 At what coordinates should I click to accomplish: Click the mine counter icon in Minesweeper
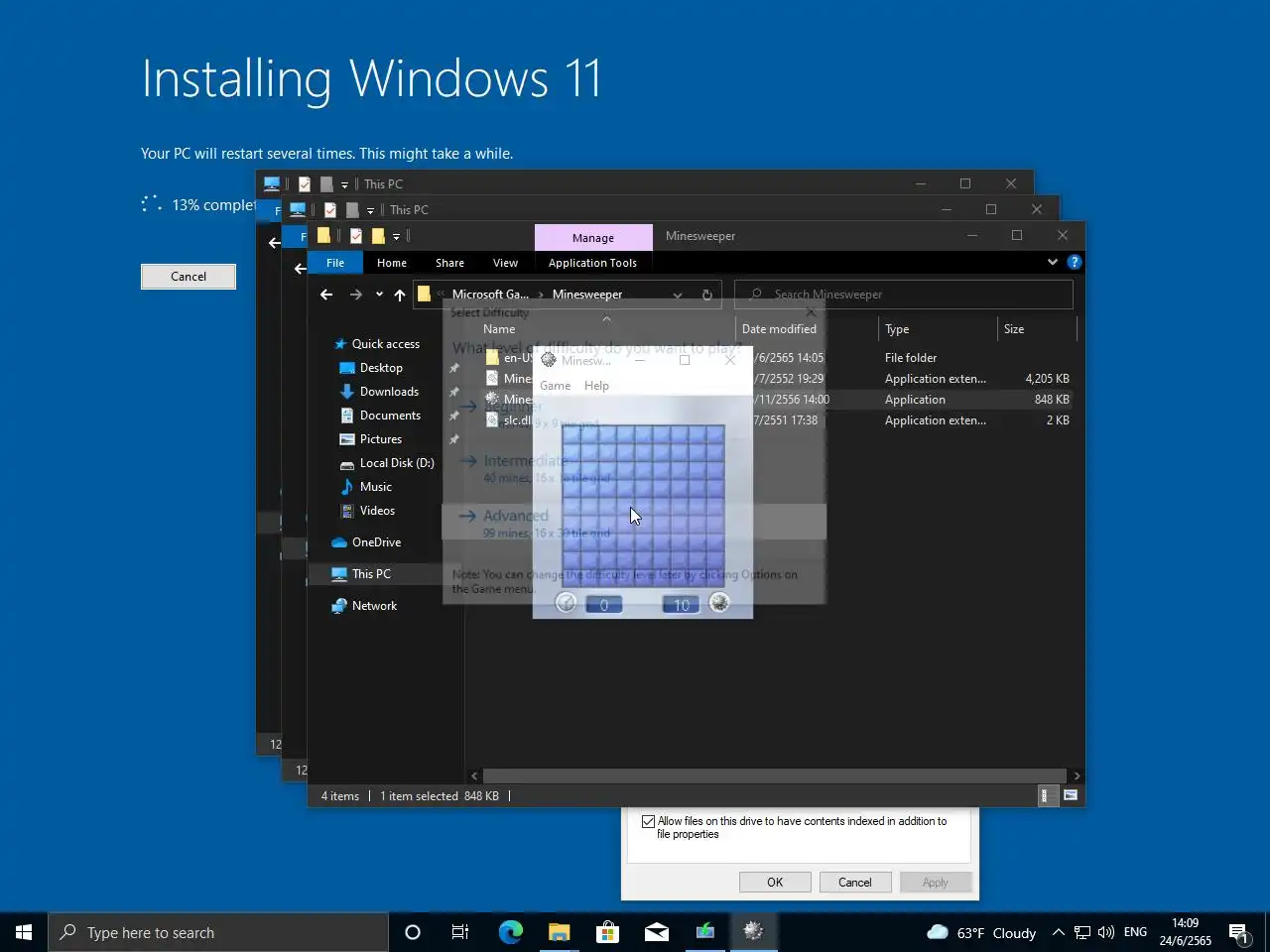(x=719, y=603)
